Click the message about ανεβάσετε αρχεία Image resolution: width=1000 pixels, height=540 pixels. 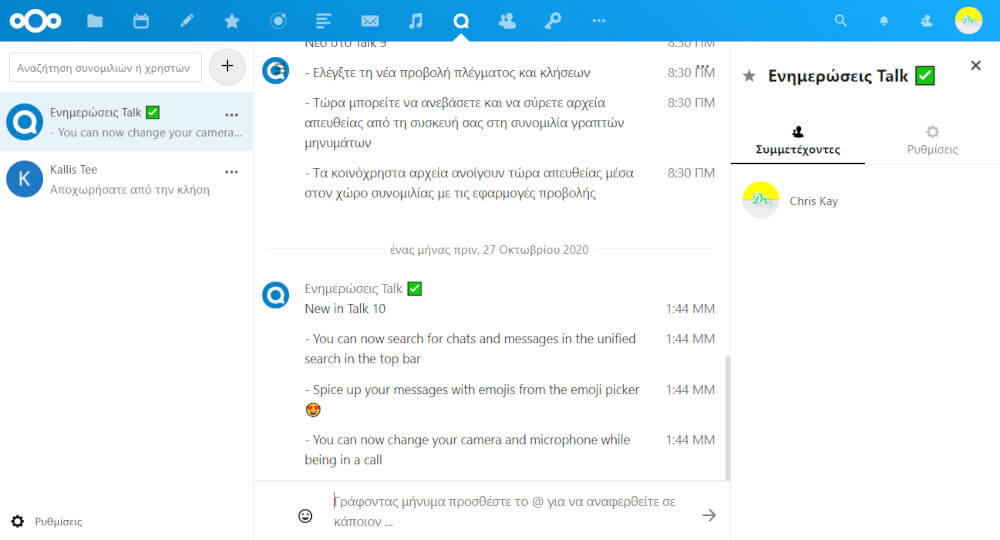(x=464, y=122)
